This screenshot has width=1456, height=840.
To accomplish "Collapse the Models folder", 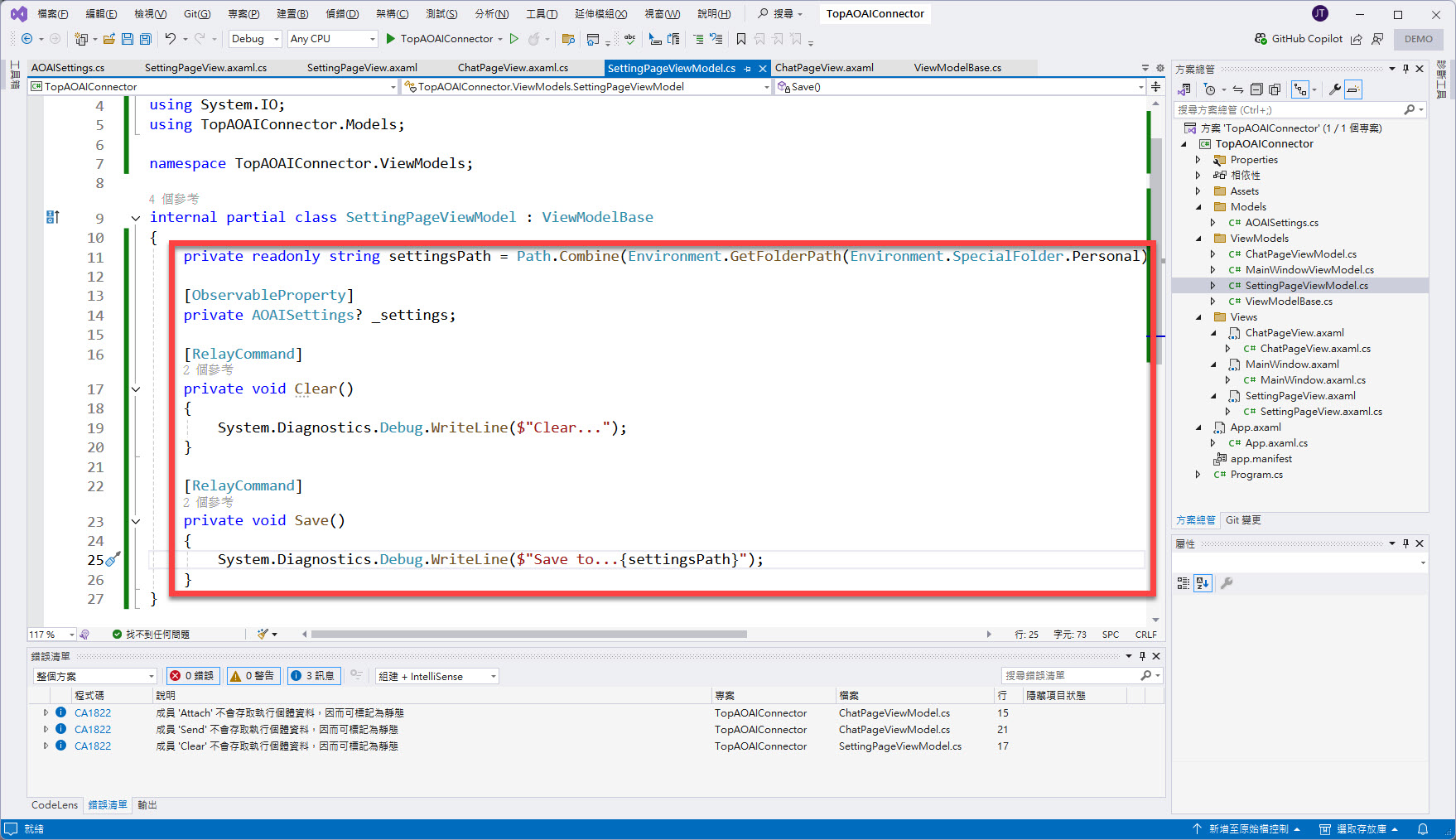I will coord(1198,207).
